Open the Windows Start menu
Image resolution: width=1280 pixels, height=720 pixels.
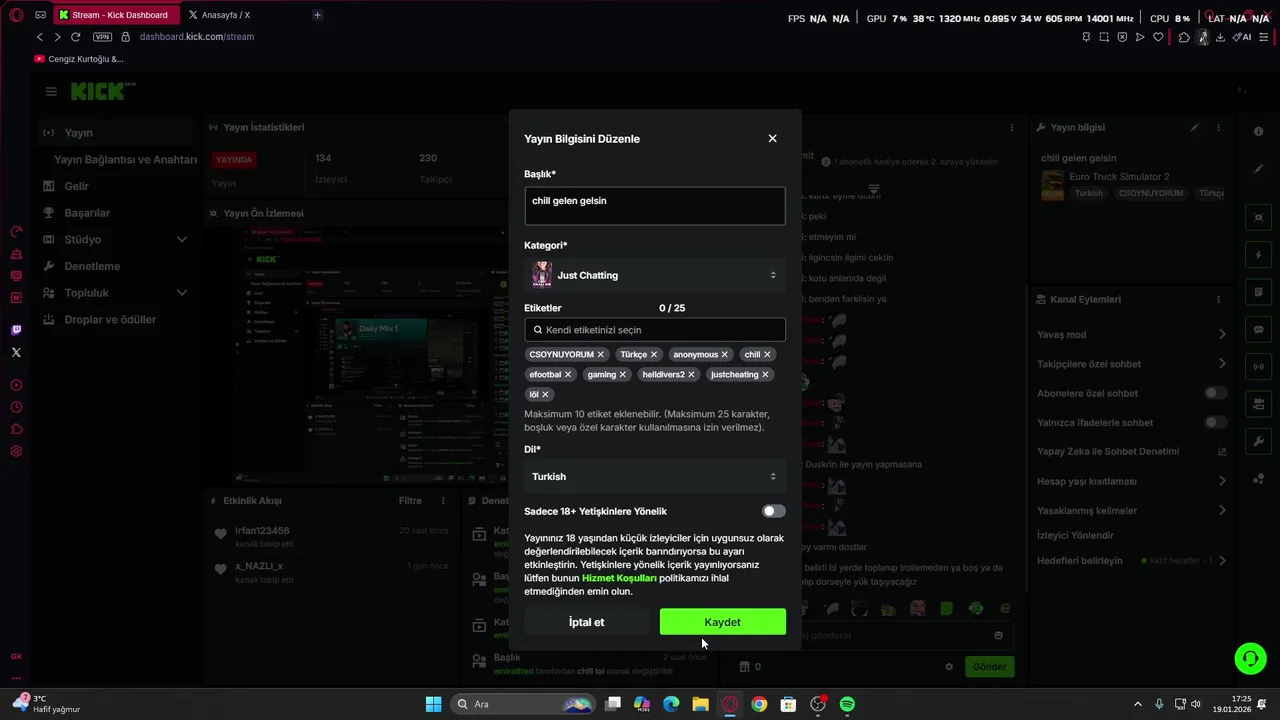[x=433, y=704]
